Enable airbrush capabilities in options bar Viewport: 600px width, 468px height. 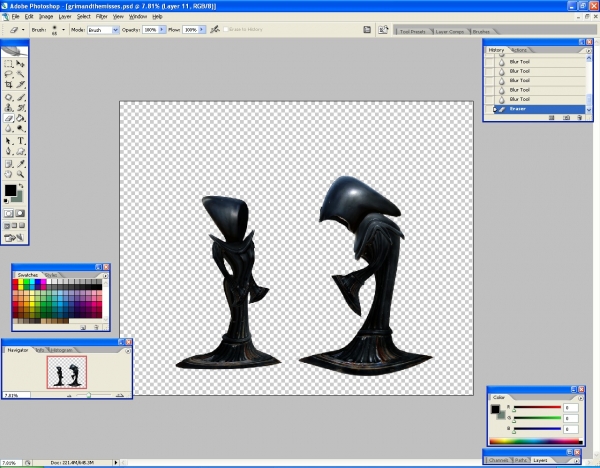(215, 29)
